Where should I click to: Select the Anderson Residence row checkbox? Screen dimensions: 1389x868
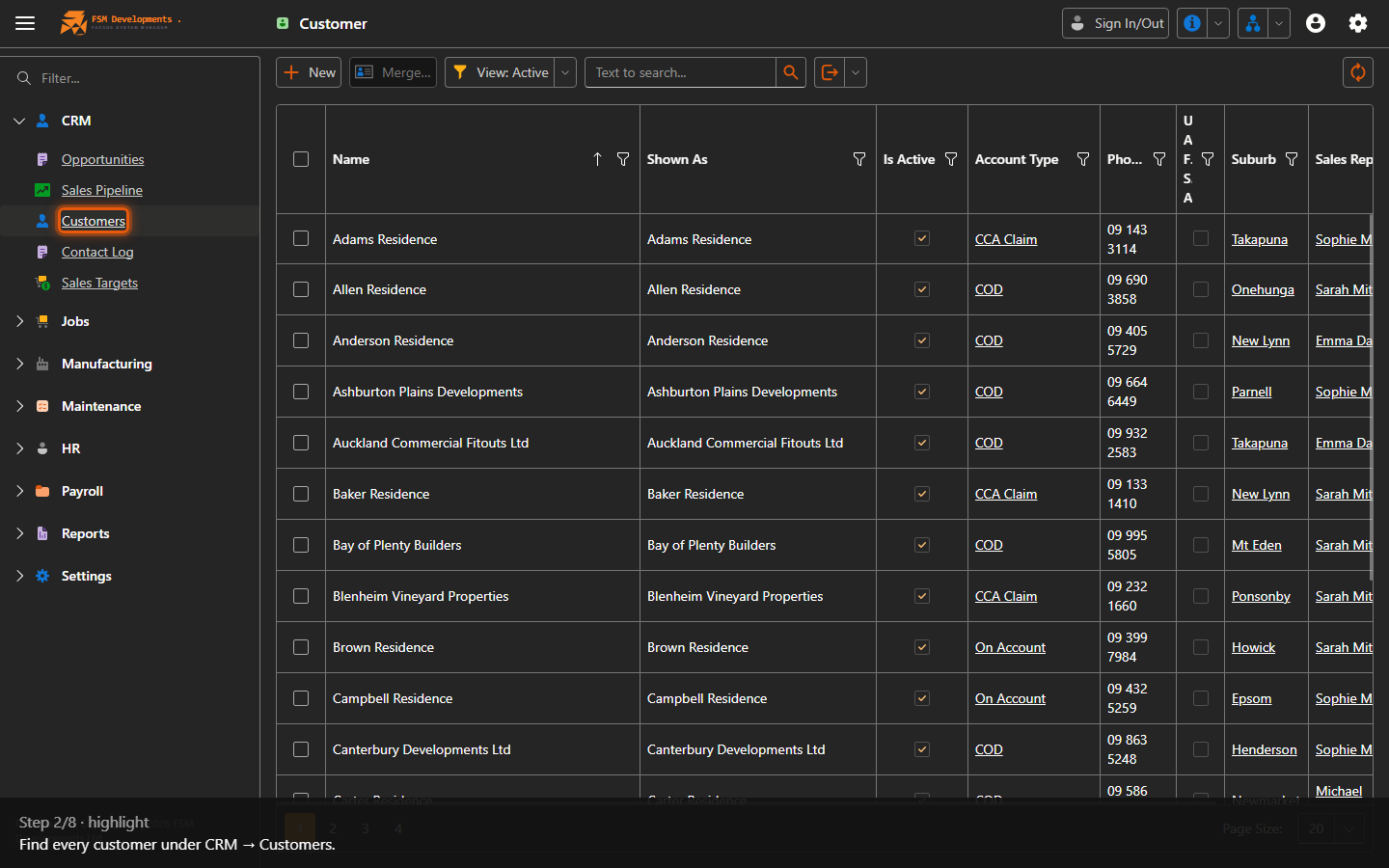(x=301, y=340)
